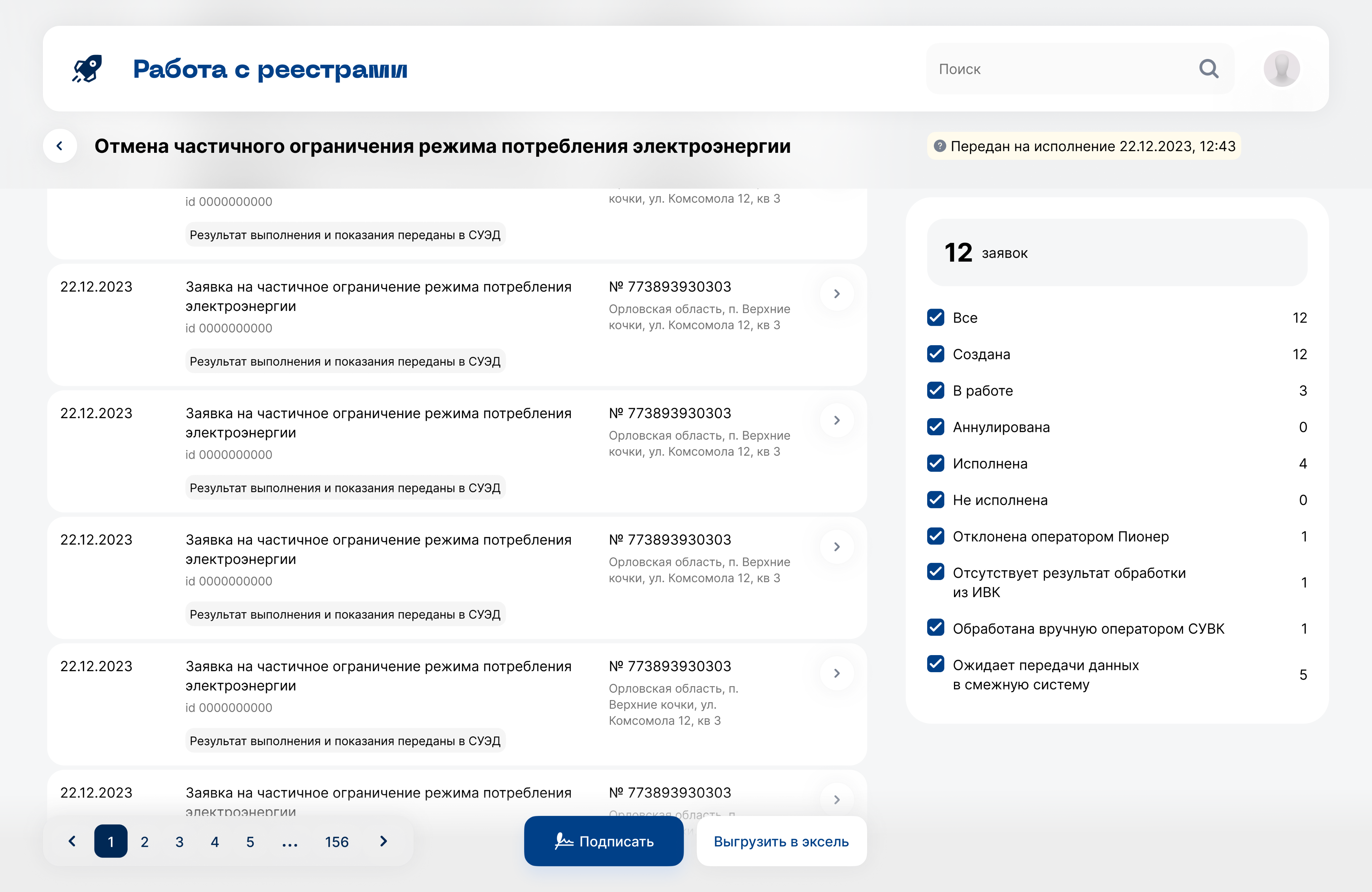Go to next page arrow in pagination
Screen dimensions: 1372x892
pos(383,841)
